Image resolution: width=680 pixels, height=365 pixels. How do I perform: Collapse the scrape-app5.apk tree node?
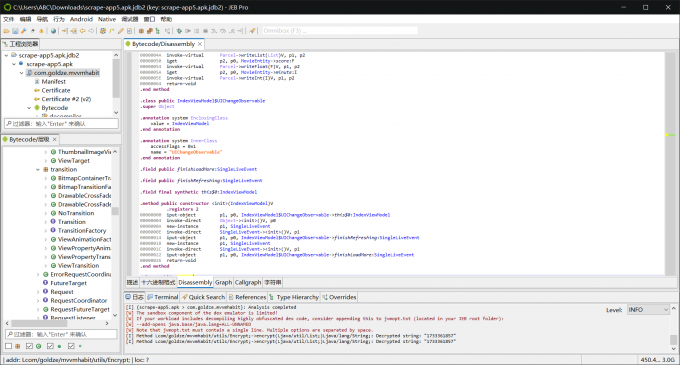(x=14, y=64)
